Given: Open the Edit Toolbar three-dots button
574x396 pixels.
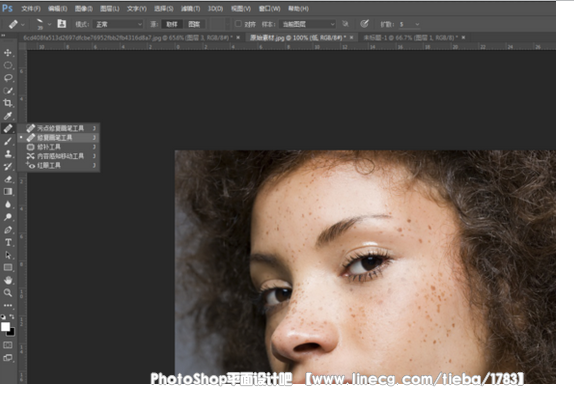Looking at the screenshot, I should click(8, 305).
